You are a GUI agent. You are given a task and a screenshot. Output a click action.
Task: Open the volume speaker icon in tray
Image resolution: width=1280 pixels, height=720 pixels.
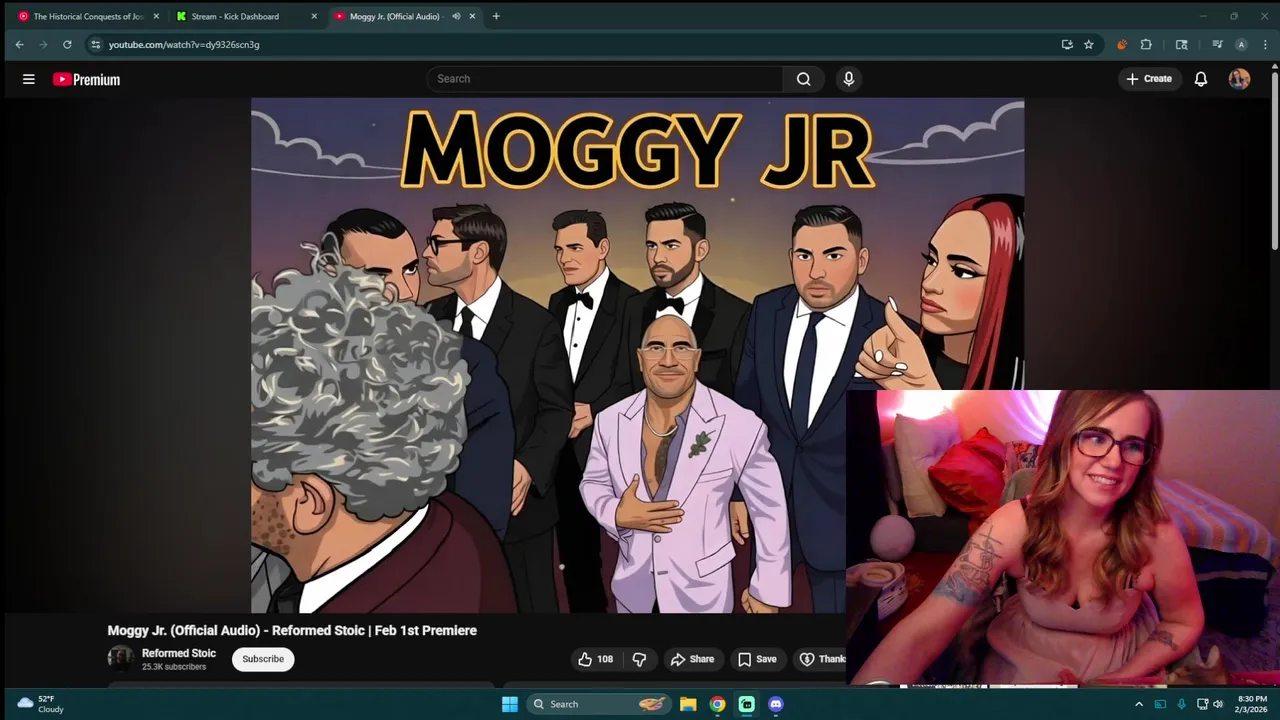point(1218,704)
